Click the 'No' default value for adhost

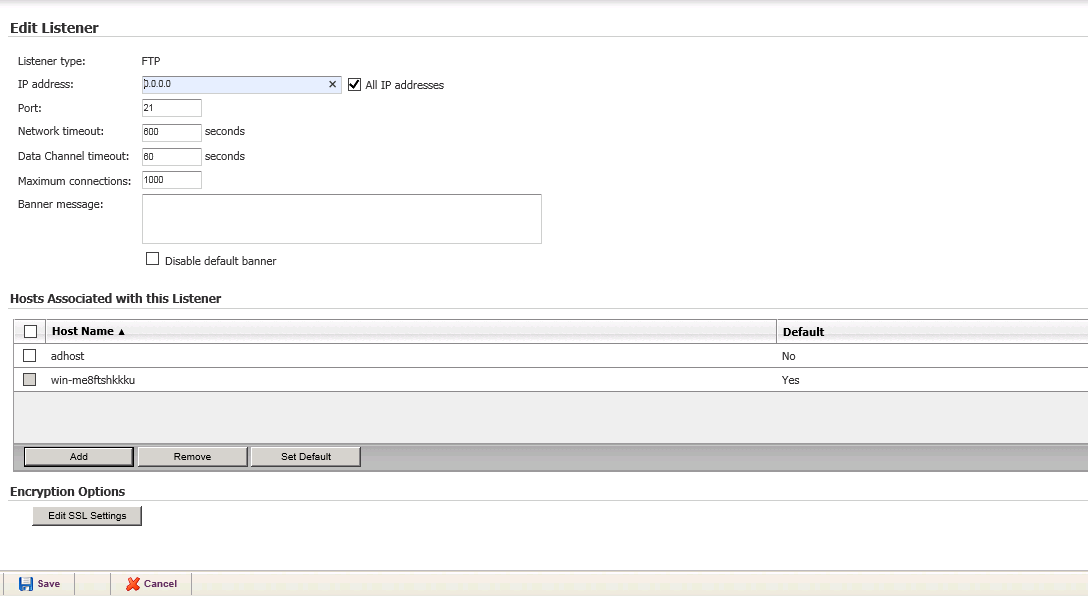[x=788, y=356]
